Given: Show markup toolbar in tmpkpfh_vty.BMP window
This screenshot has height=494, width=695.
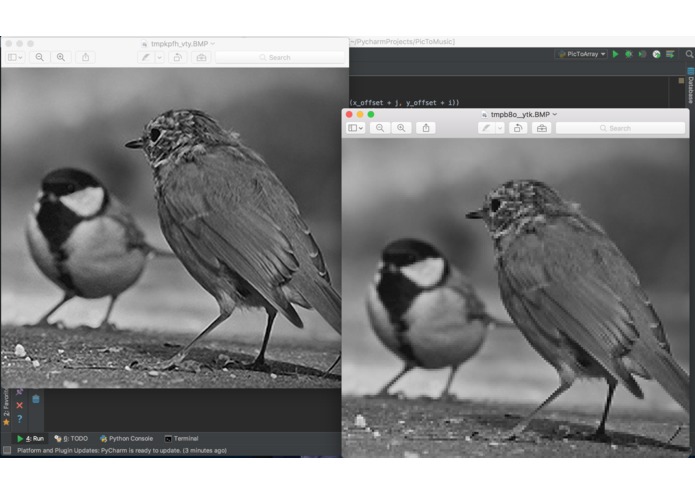Looking at the screenshot, I should (x=201, y=57).
